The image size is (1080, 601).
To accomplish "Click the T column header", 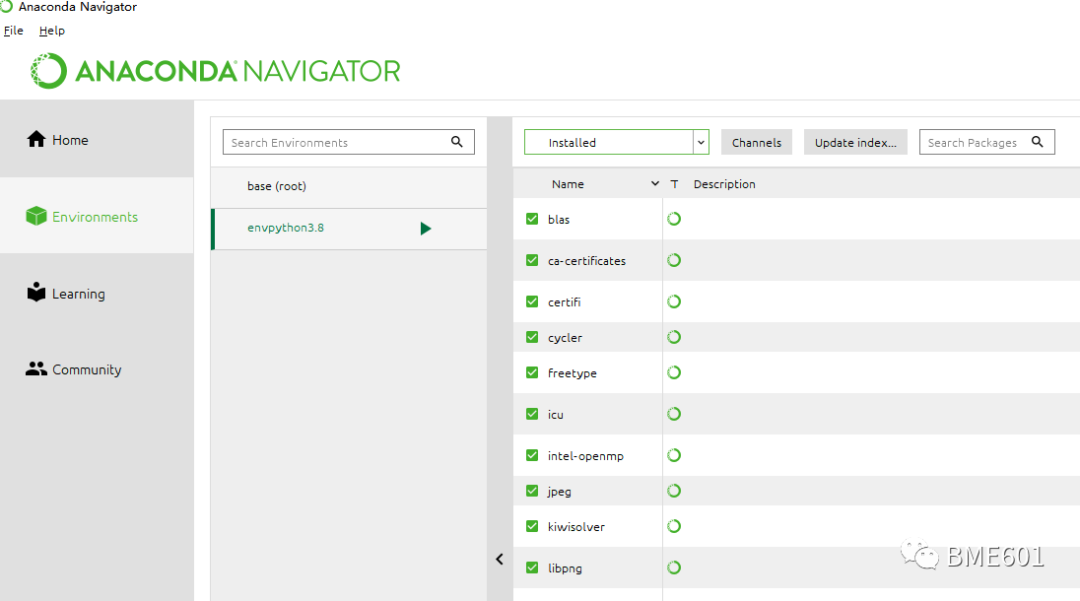I will coord(674,184).
